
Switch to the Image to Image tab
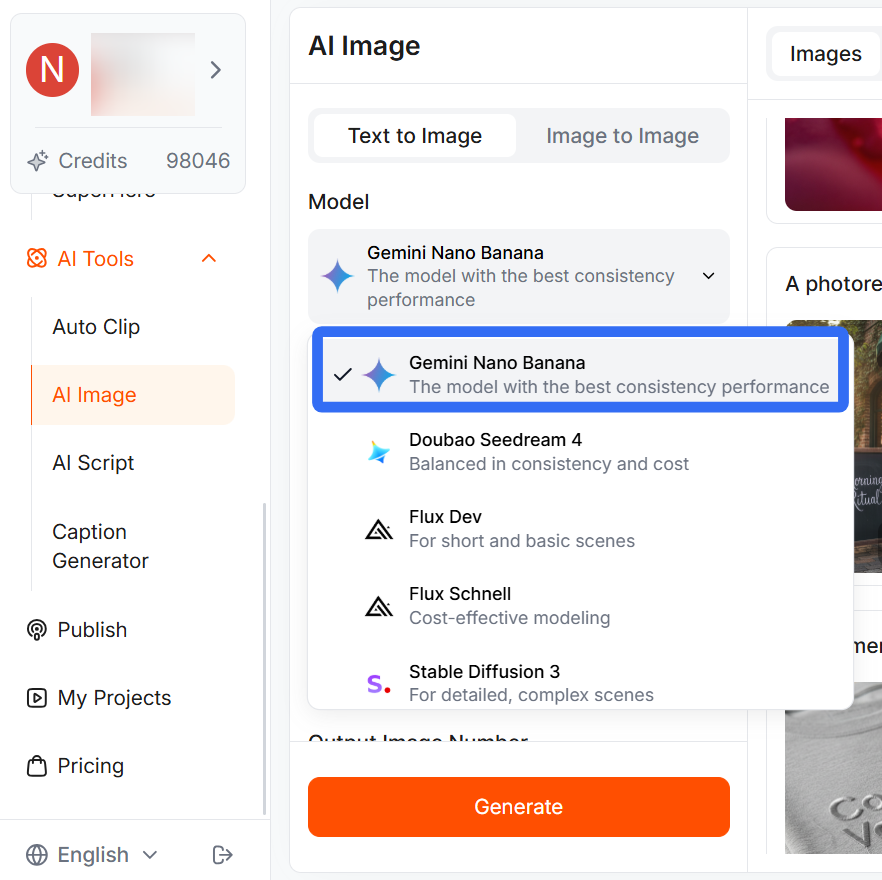point(622,135)
